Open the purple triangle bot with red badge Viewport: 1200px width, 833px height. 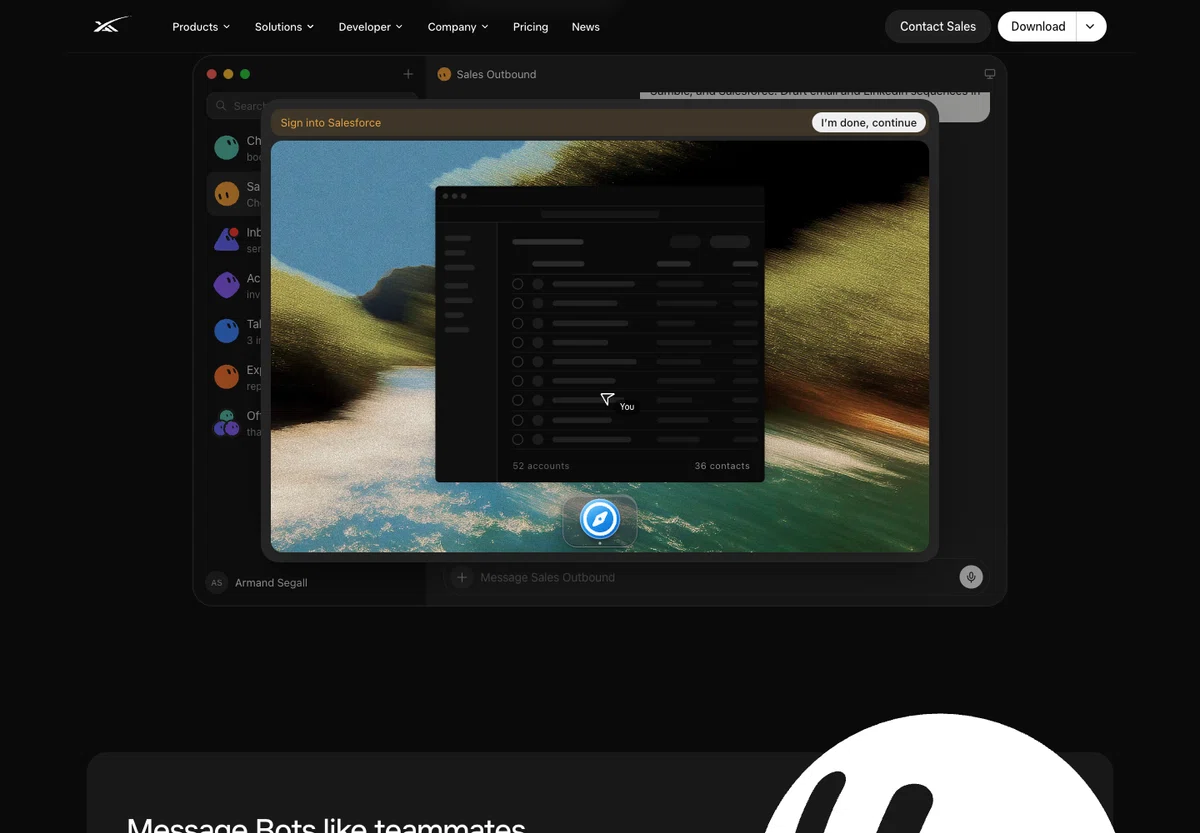click(x=227, y=239)
